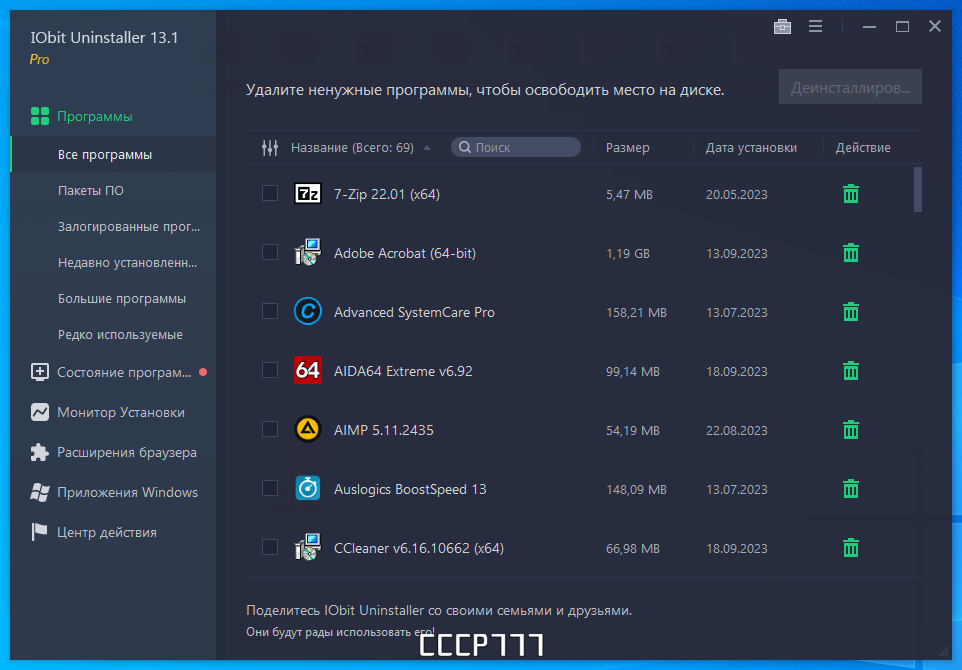Click the trash icon for AIMP 5.11.2435
This screenshot has width=962, height=670.
point(850,429)
